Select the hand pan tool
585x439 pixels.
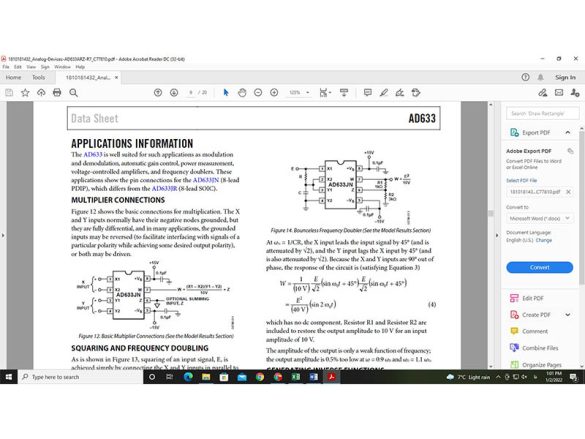242,92
